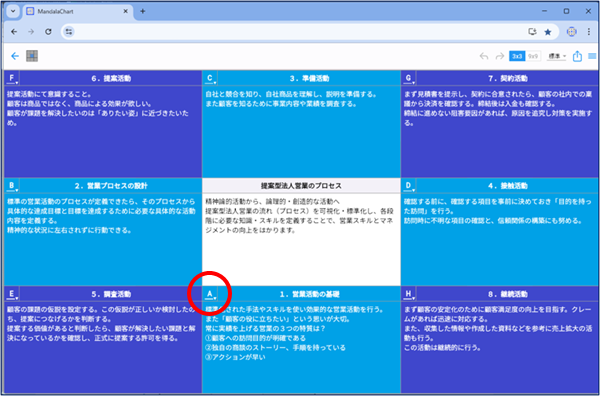Open the Chrome three-dot menu

pyautogui.click(x=589, y=32)
